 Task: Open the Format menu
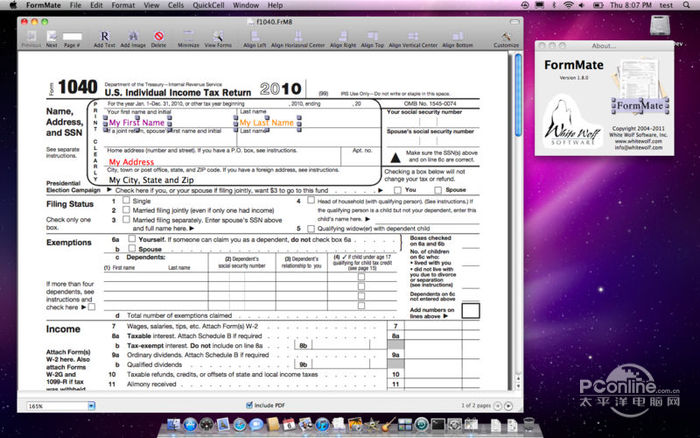pyautogui.click(x=123, y=5)
